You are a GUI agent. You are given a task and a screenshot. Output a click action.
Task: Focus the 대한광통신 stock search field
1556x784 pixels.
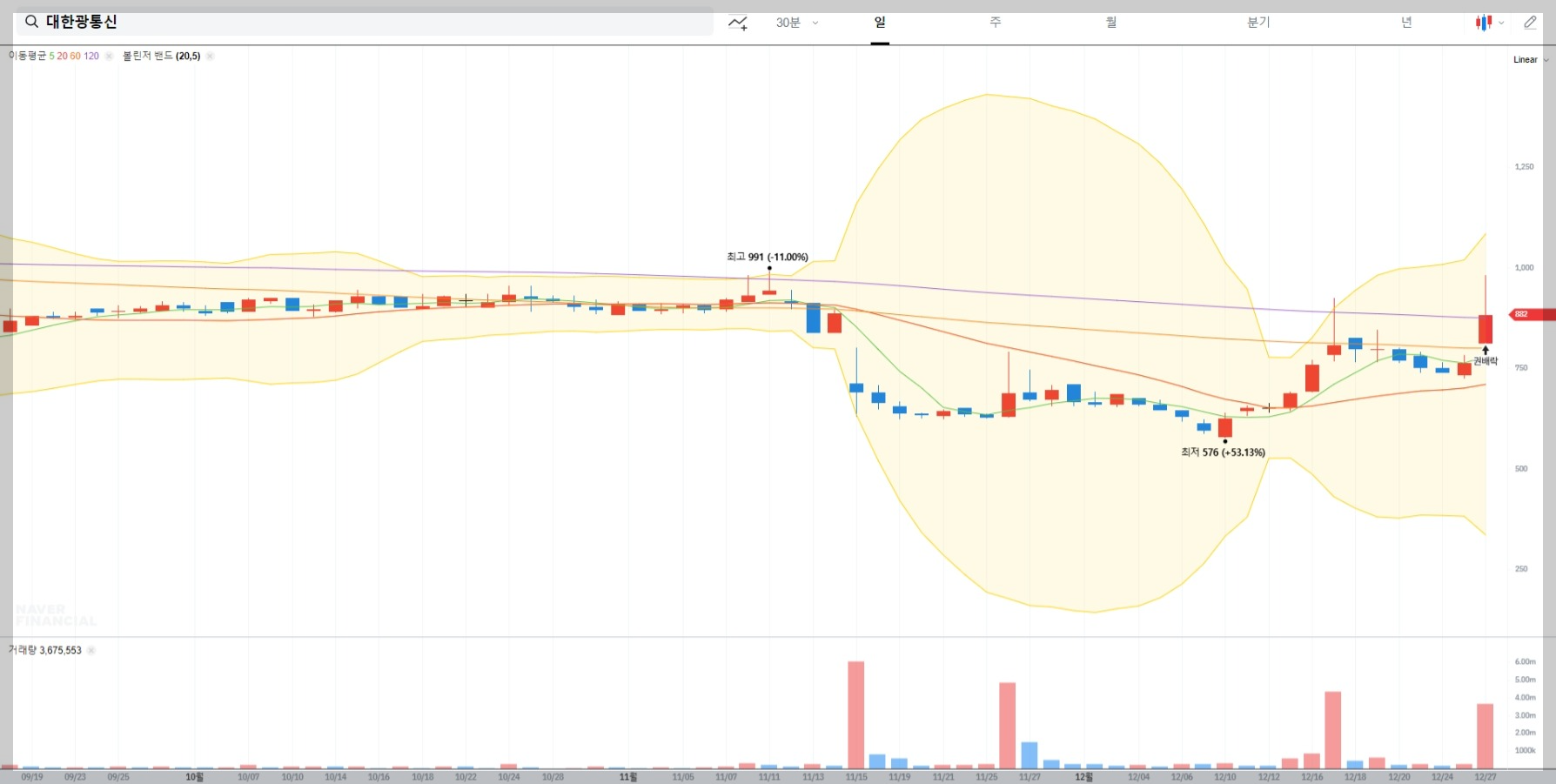[x=364, y=22]
